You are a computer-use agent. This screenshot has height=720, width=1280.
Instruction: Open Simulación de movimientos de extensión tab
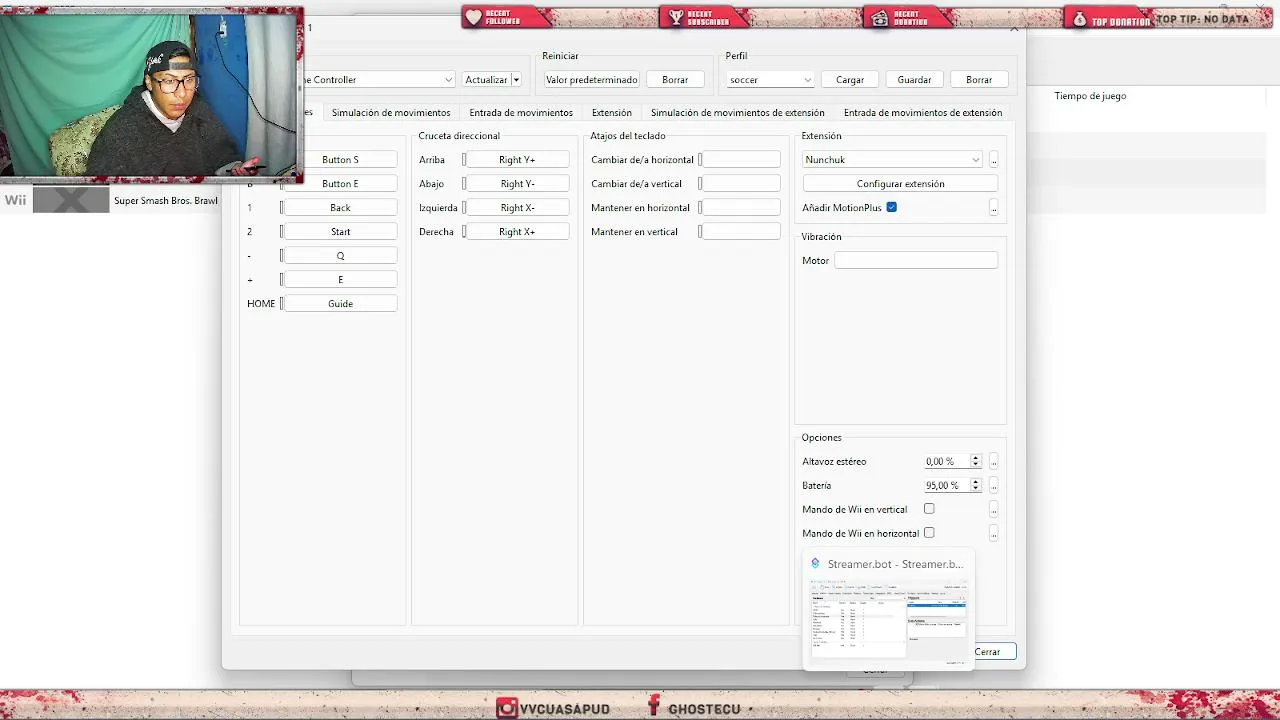(738, 113)
